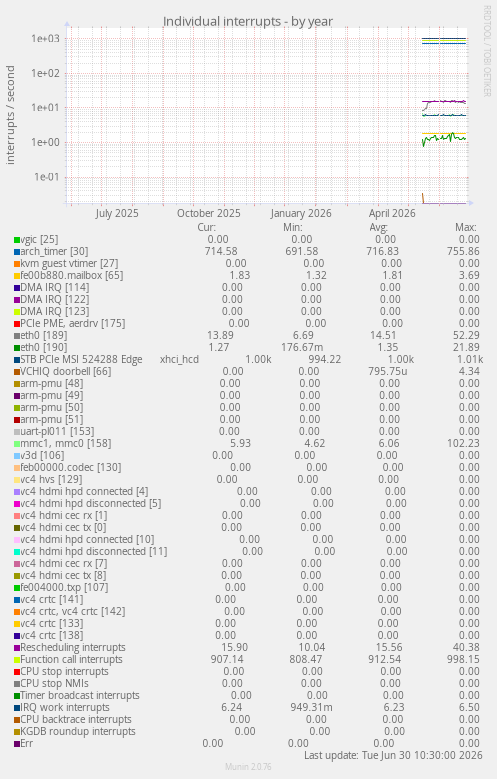The height and width of the screenshot is (779, 497).
Task: Select 'STB PCIe MSI 524288 Edge' label
Action: [x=81, y=359]
